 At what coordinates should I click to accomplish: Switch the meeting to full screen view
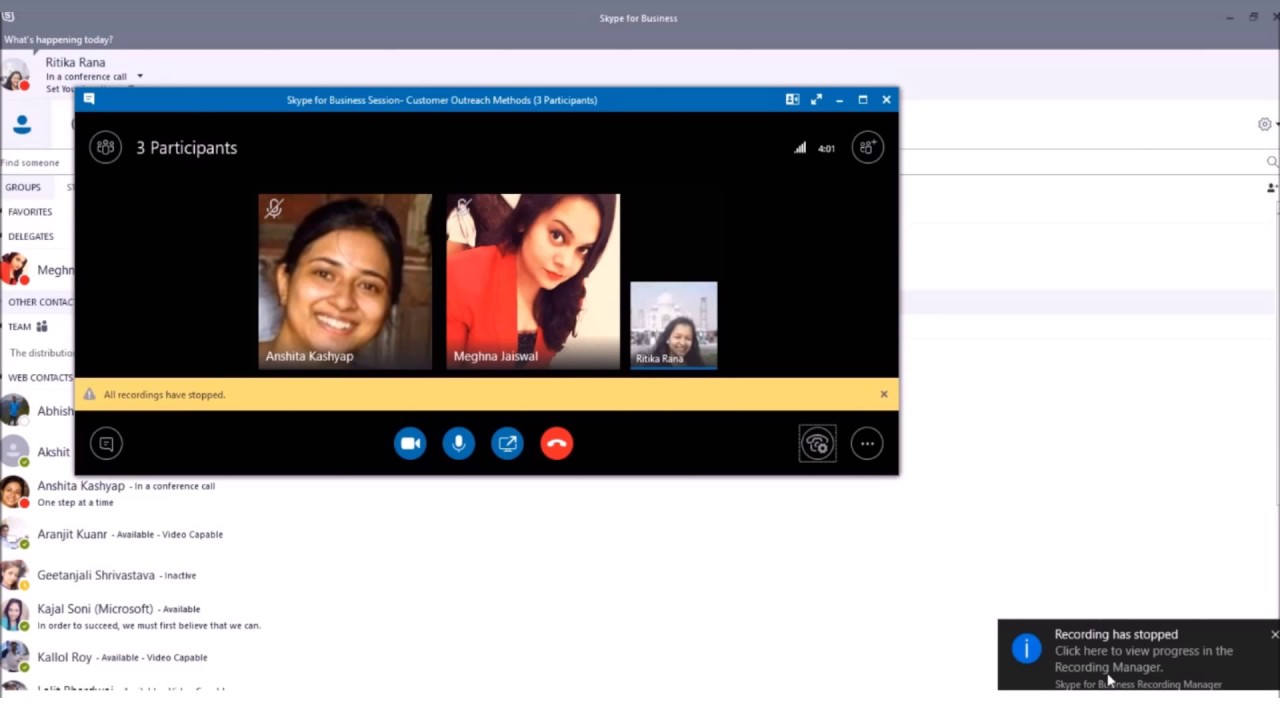[816, 100]
